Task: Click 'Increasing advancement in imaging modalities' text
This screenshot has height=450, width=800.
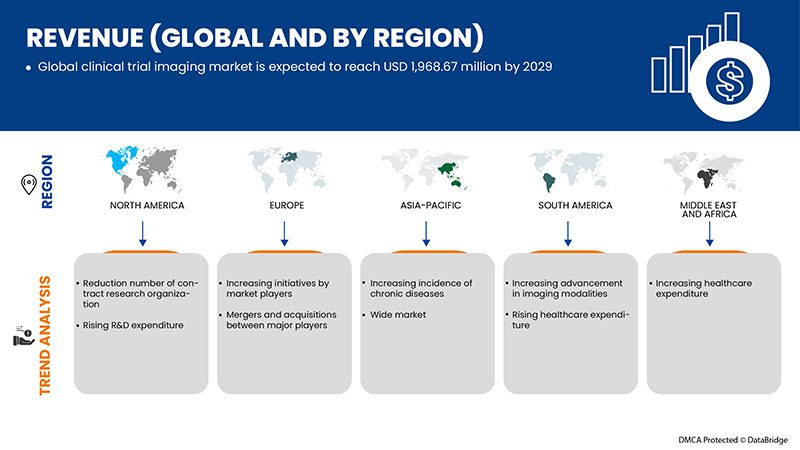Action: click(x=568, y=290)
